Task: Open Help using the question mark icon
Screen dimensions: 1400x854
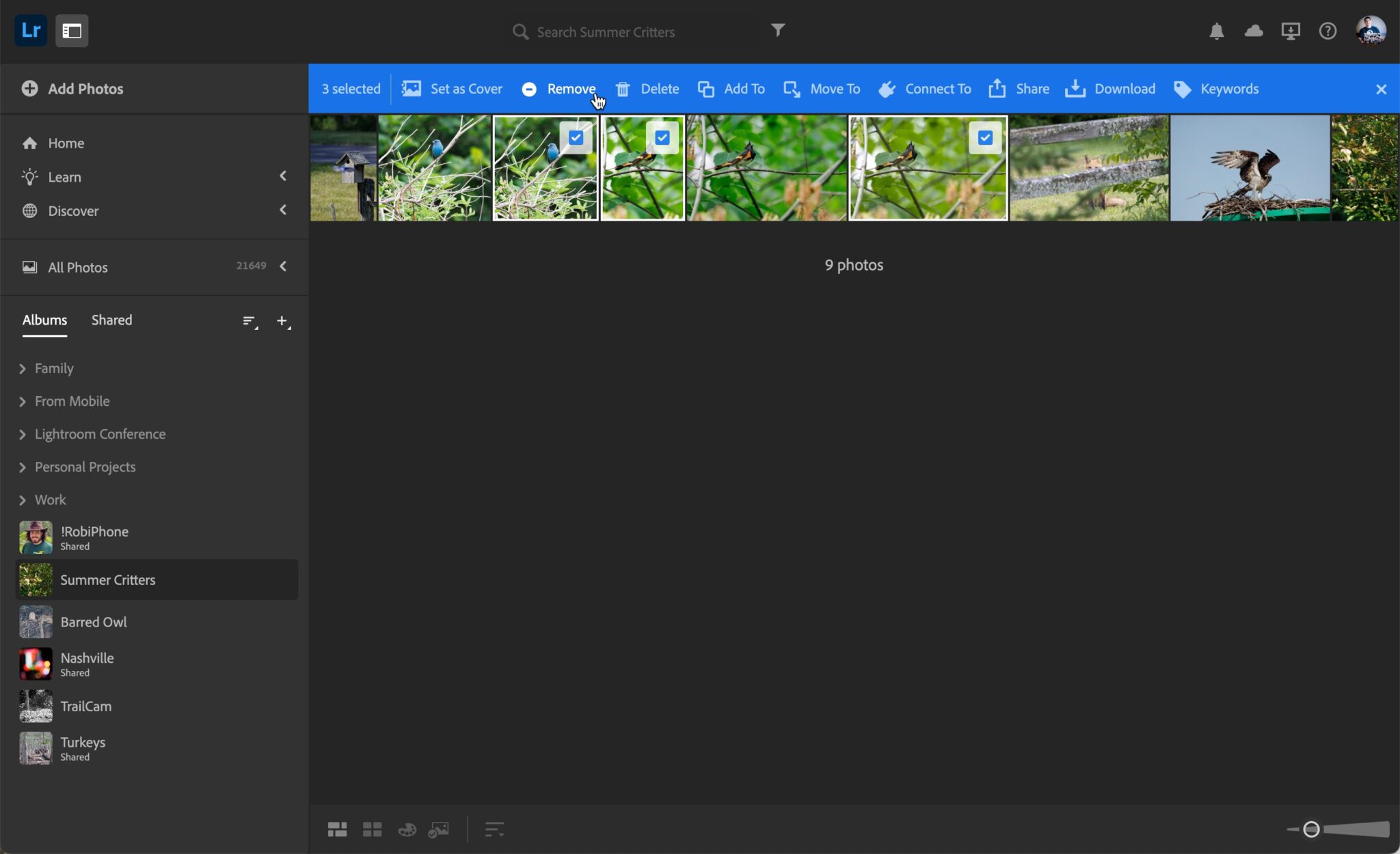Action: click(1328, 31)
